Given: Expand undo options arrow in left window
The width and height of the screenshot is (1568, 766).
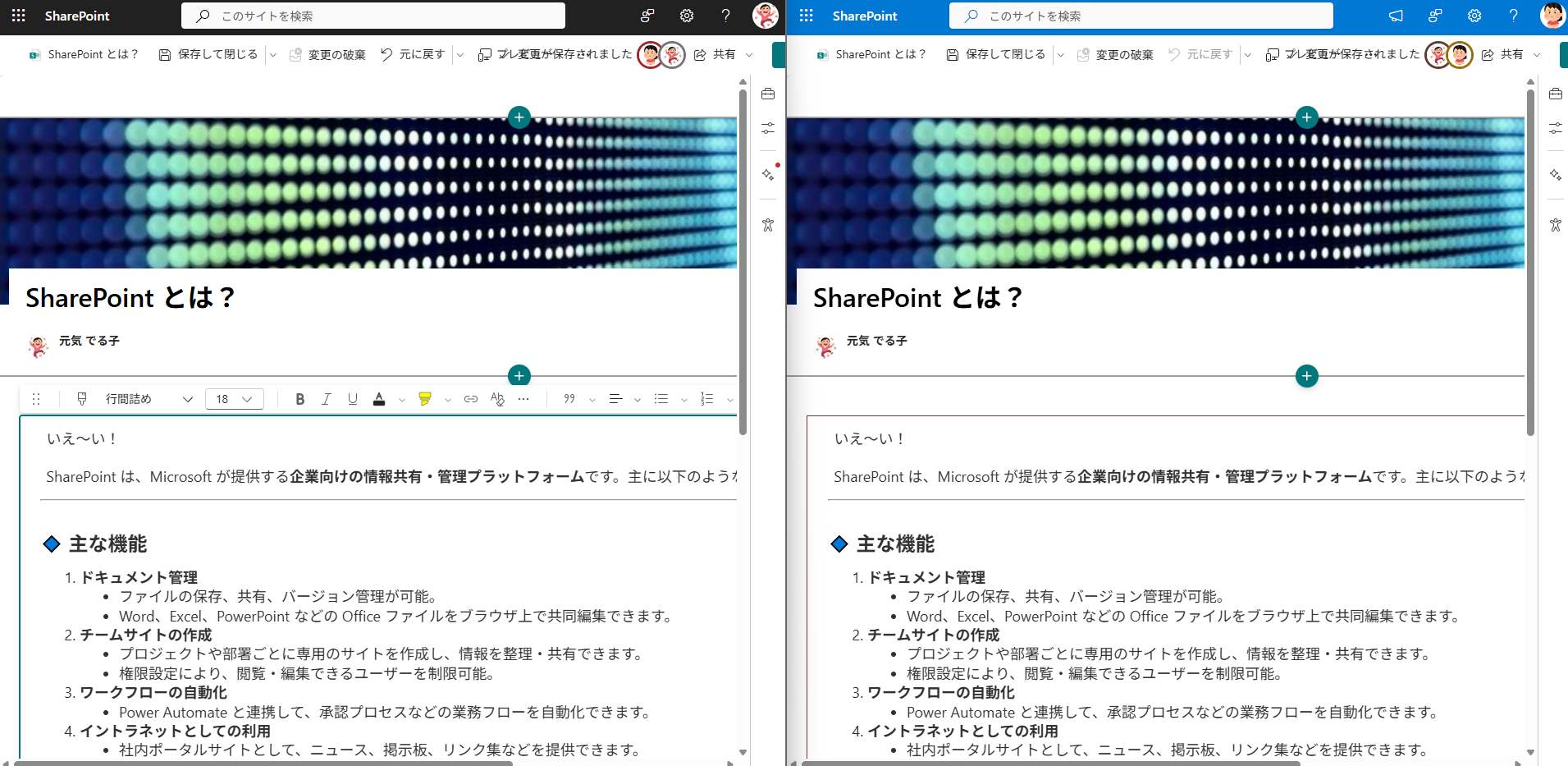Looking at the screenshot, I should (x=460, y=55).
